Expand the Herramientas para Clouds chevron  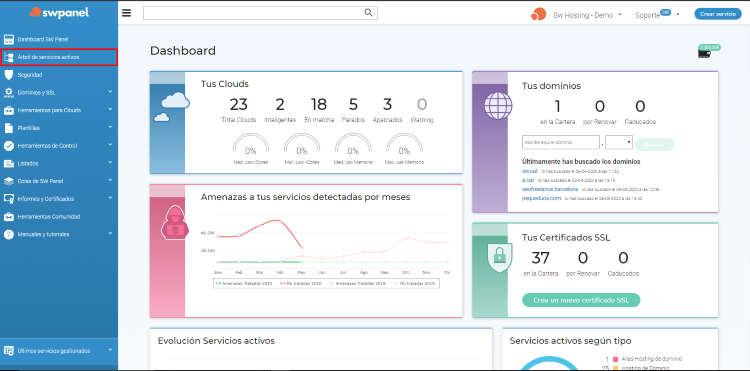tap(110, 109)
